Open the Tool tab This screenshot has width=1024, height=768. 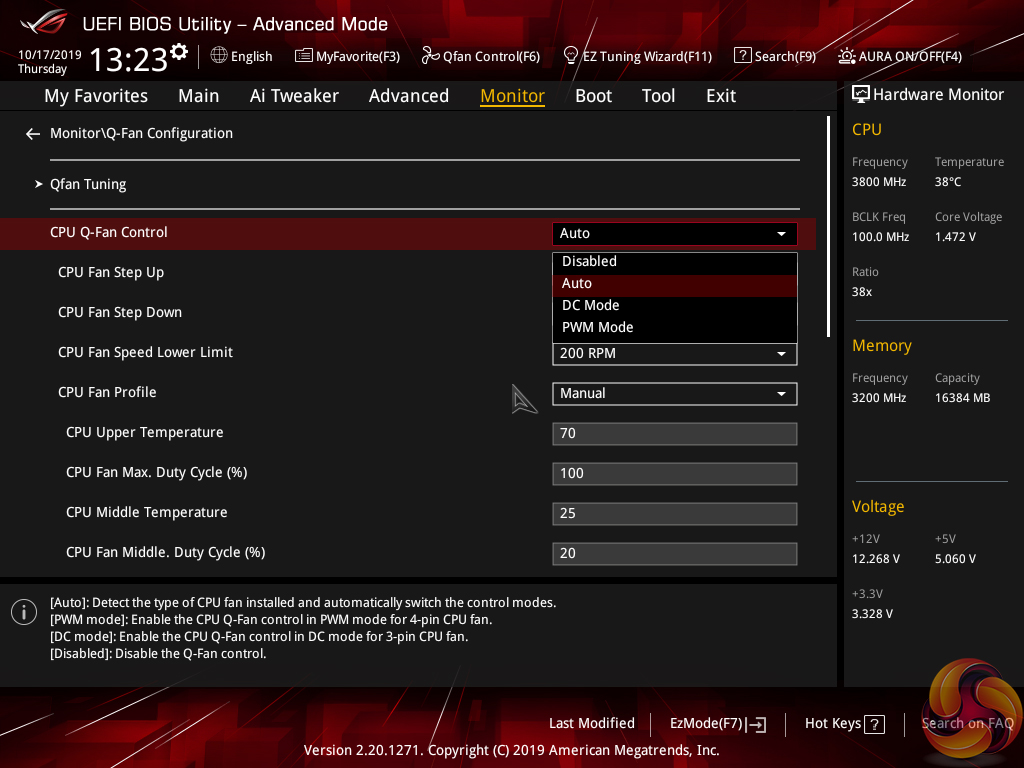658,96
